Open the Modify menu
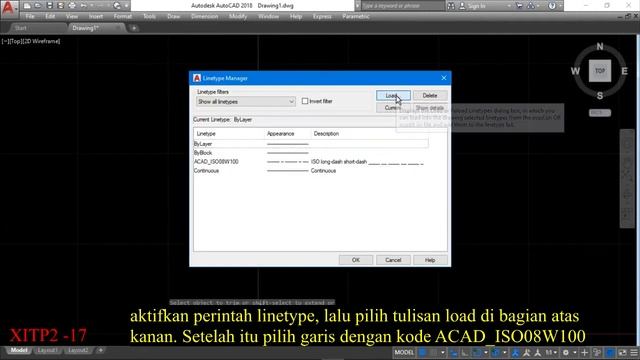This screenshot has height=360, width=640. click(238, 16)
